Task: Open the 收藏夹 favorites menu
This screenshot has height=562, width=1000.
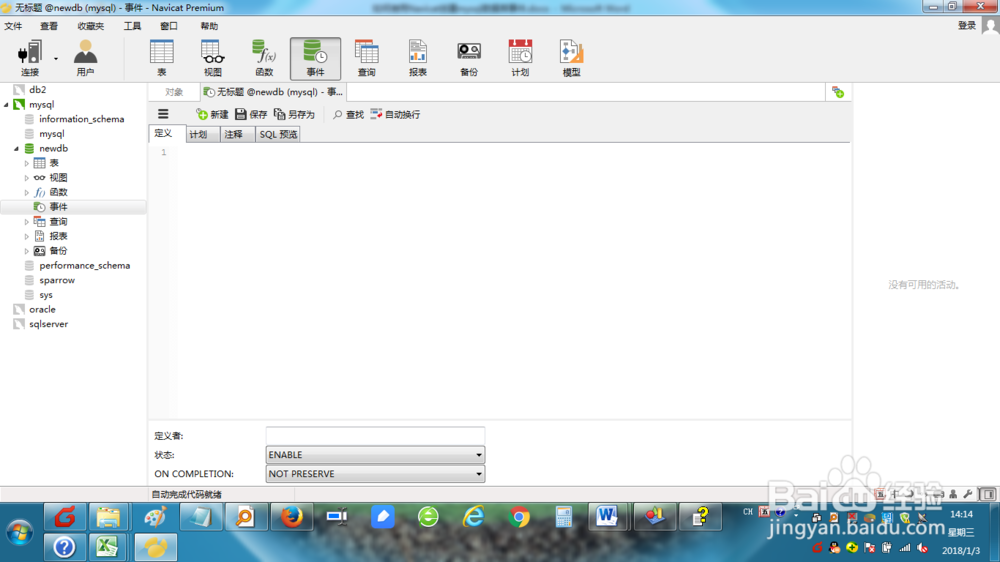Action: click(91, 26)
